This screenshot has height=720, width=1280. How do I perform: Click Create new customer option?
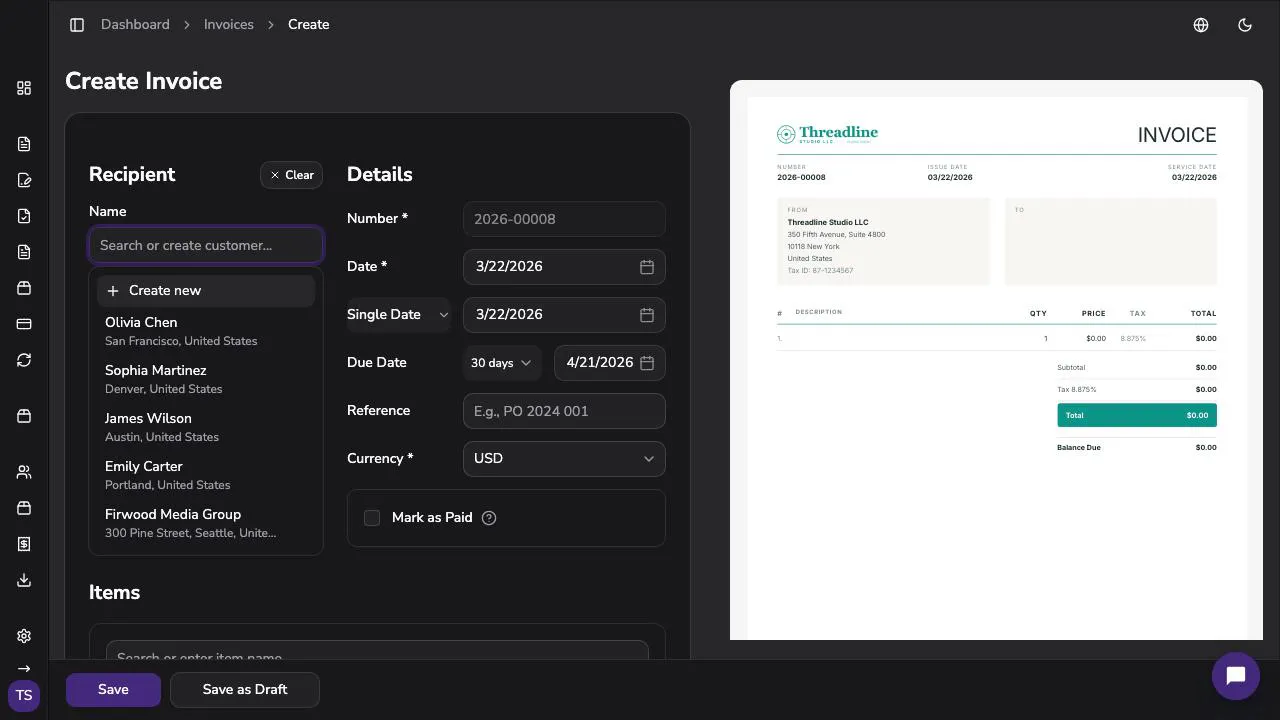click(x=206, y=291)
